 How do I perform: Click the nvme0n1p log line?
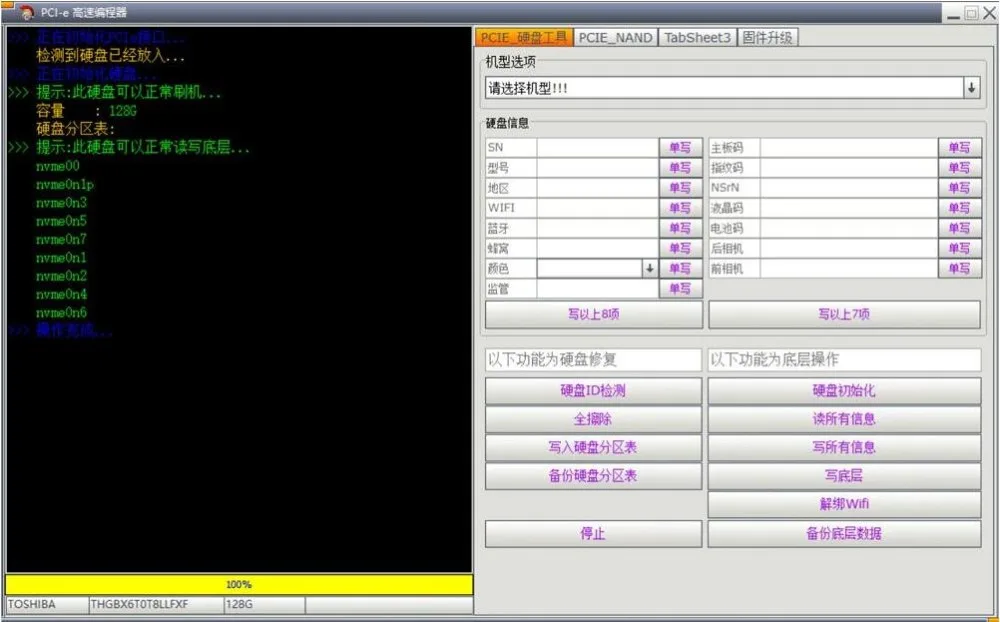pos(64,185)
